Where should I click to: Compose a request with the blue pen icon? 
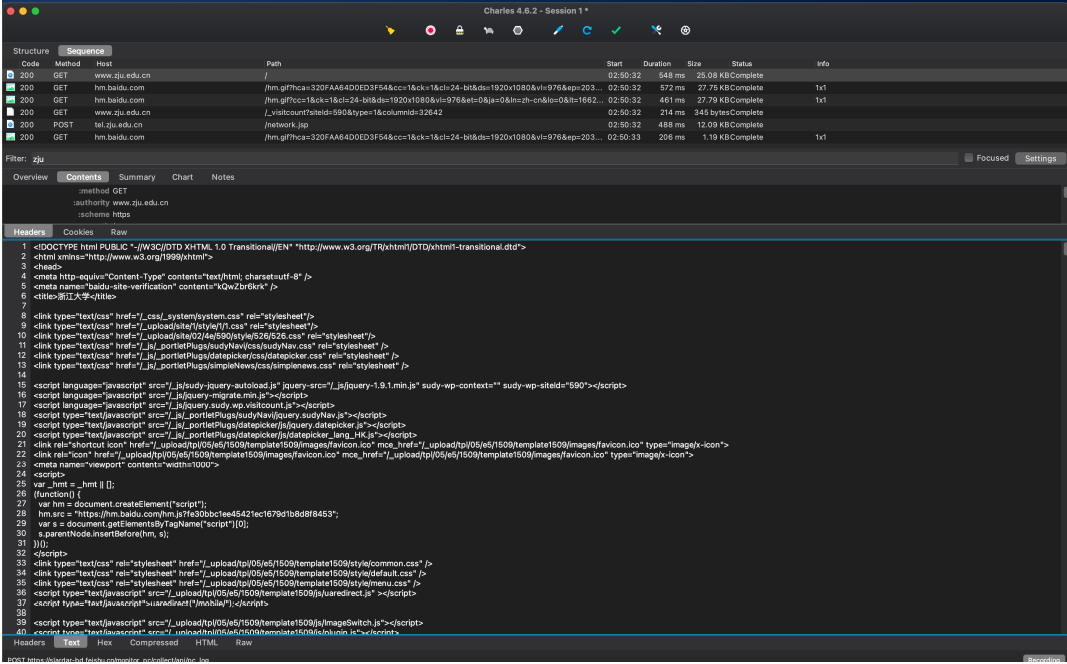click(558, 30)
